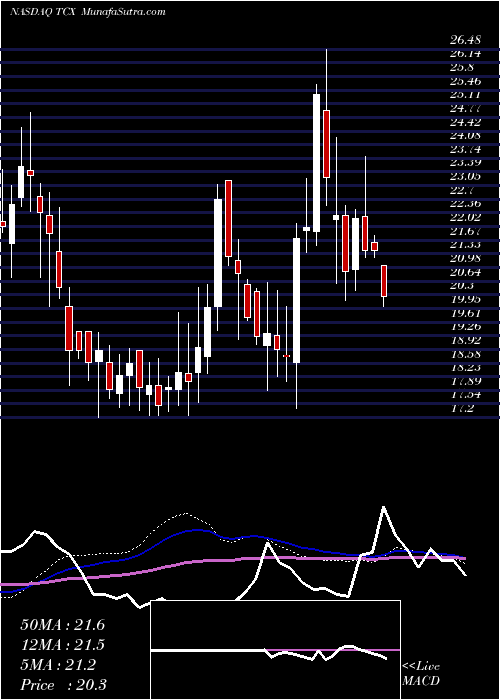Select the 18.92 price axis label
This screenshot has width=500, height=700.
coord(465,340)
